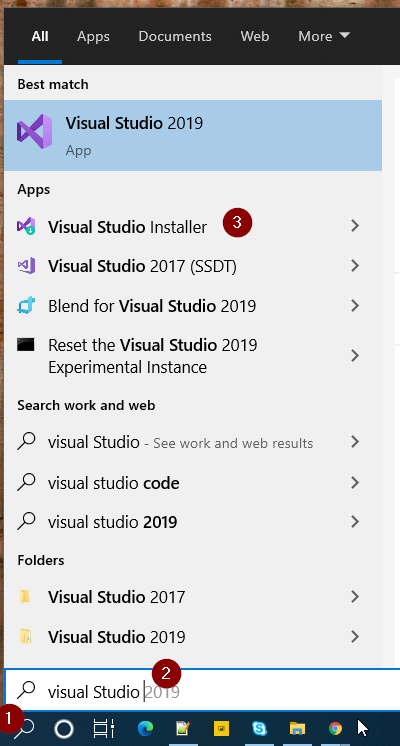Launch Google Chrome from the taskbar
Image resolution: width=400 pixels, height=746 pixels.
click(x=335, y=728)
